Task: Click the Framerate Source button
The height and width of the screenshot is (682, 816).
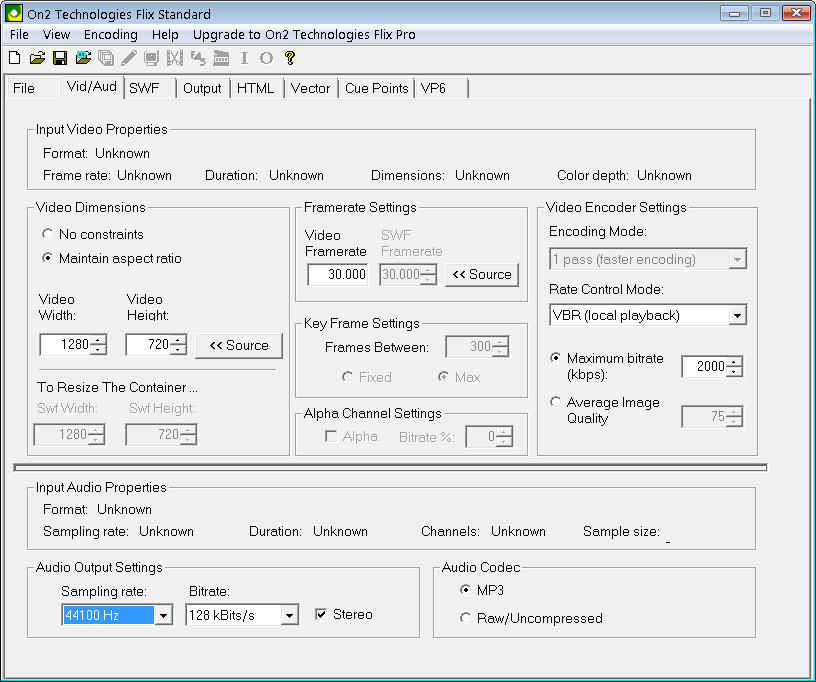Action: click(x=482, y=274)
